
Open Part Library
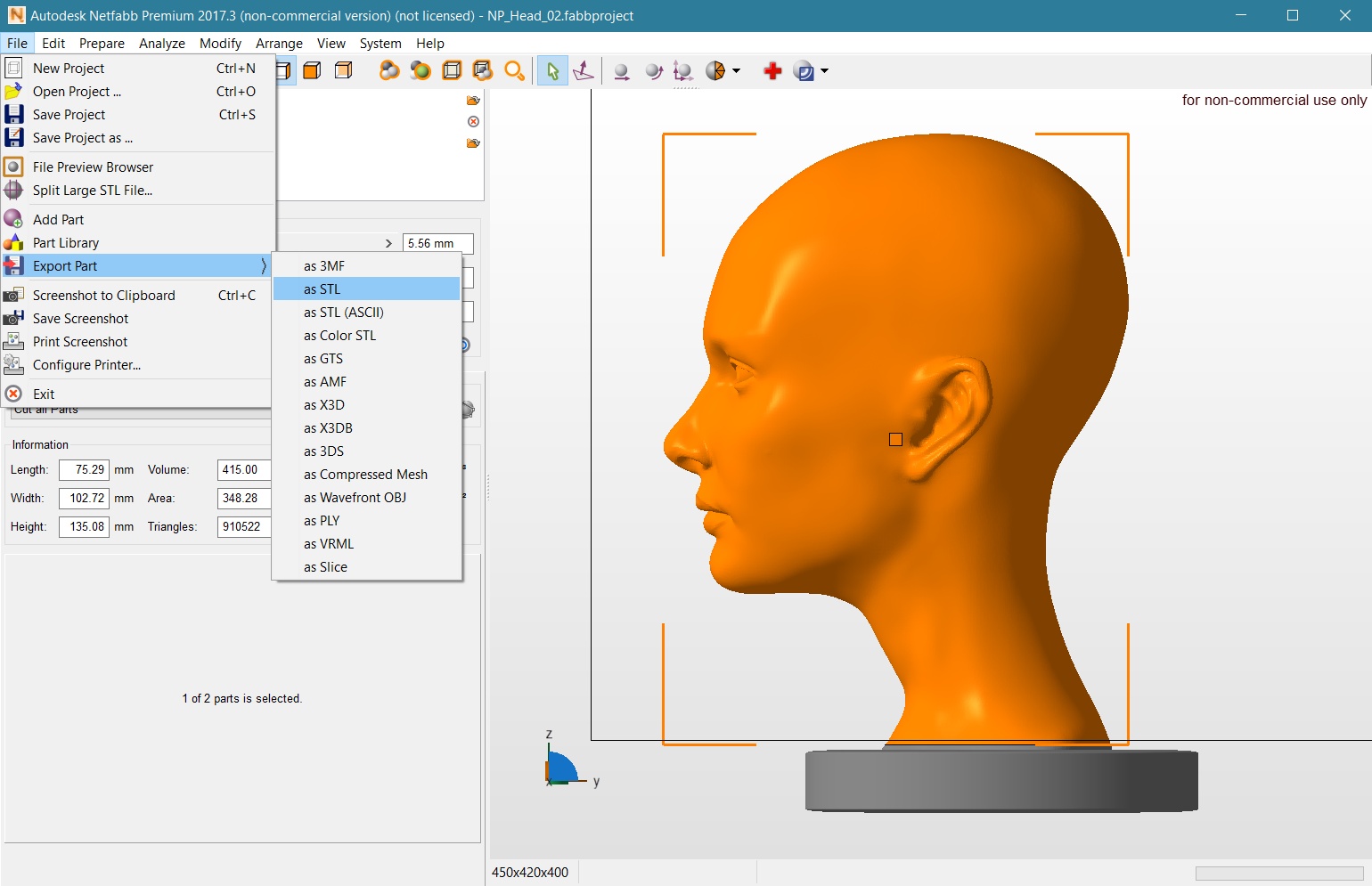137,243
